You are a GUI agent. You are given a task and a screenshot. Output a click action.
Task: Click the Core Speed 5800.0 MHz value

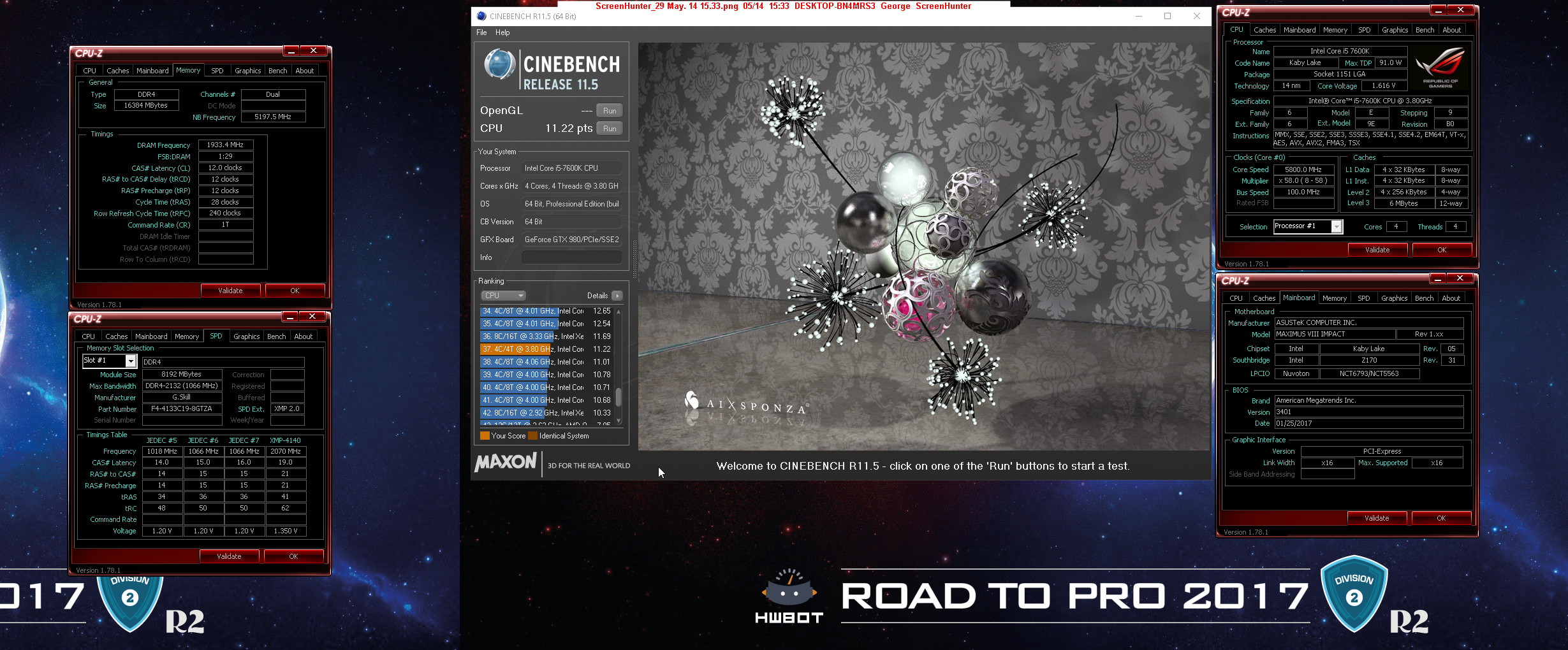point(1303,170)
